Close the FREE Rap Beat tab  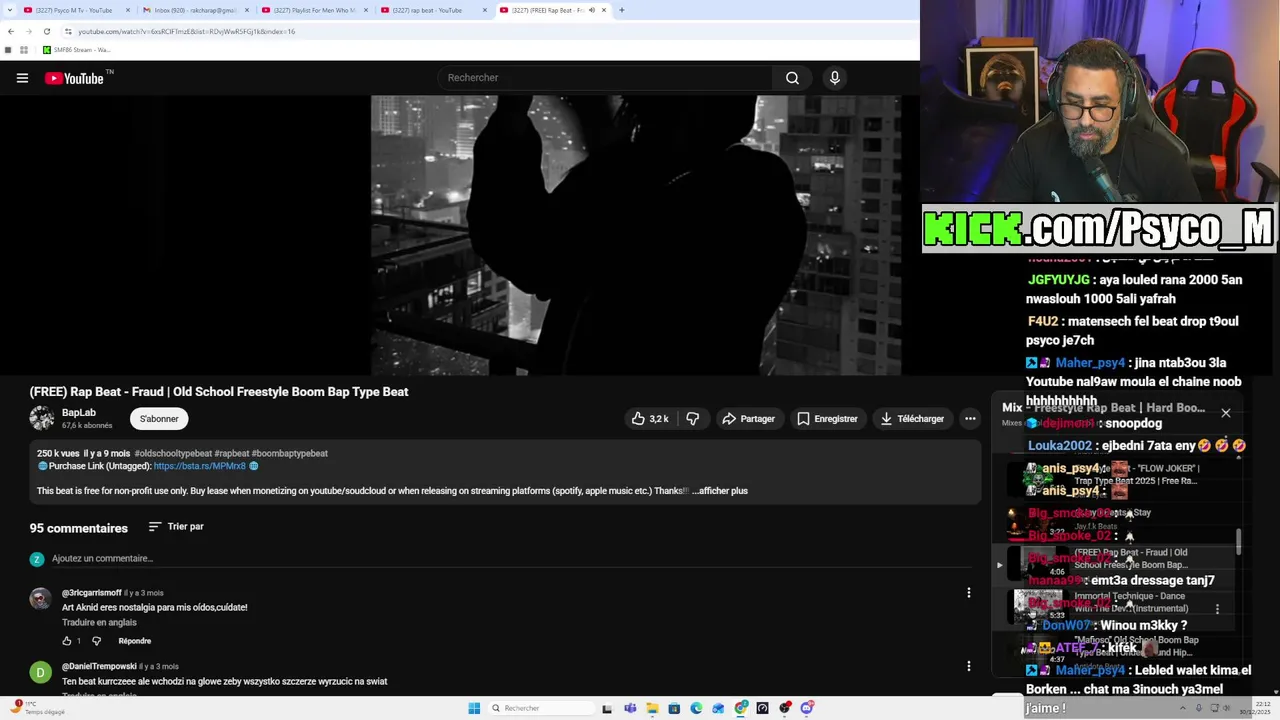tap(604, 10)
